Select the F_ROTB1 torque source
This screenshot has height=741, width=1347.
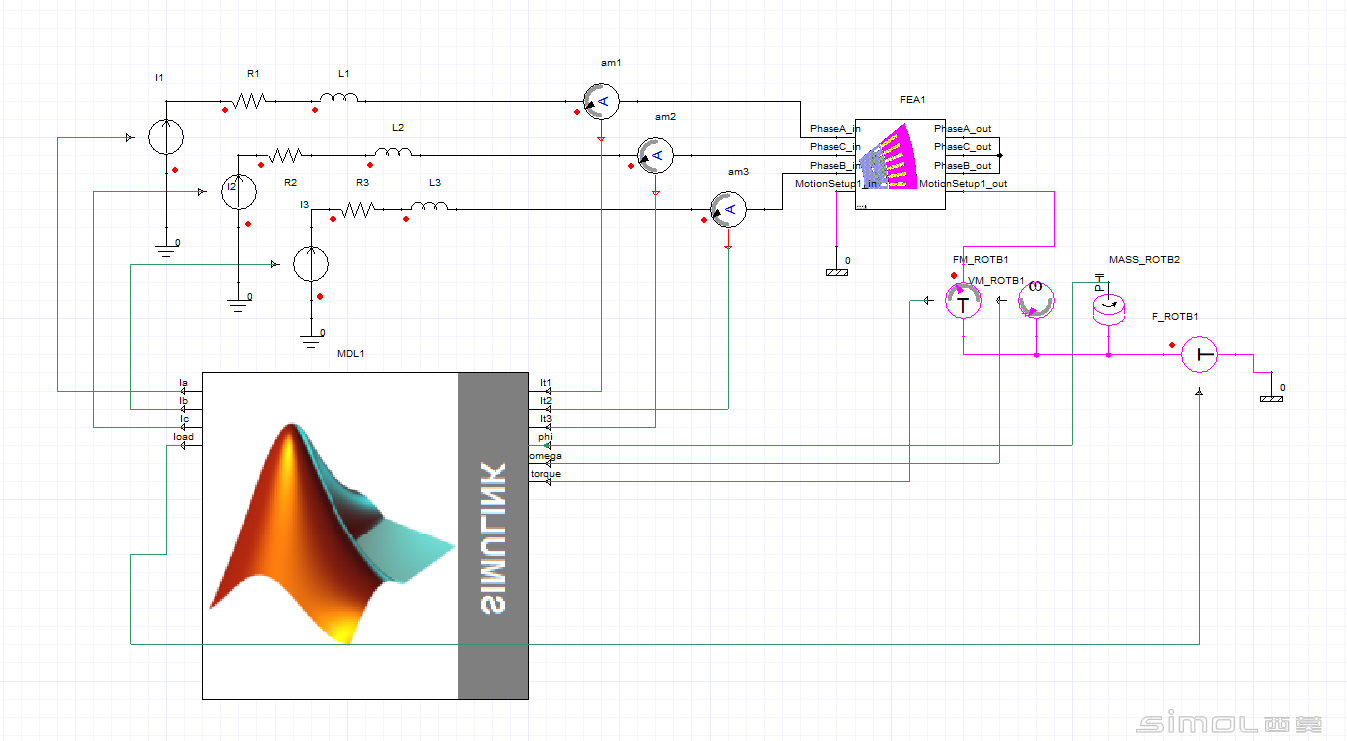click(1198, 354)
